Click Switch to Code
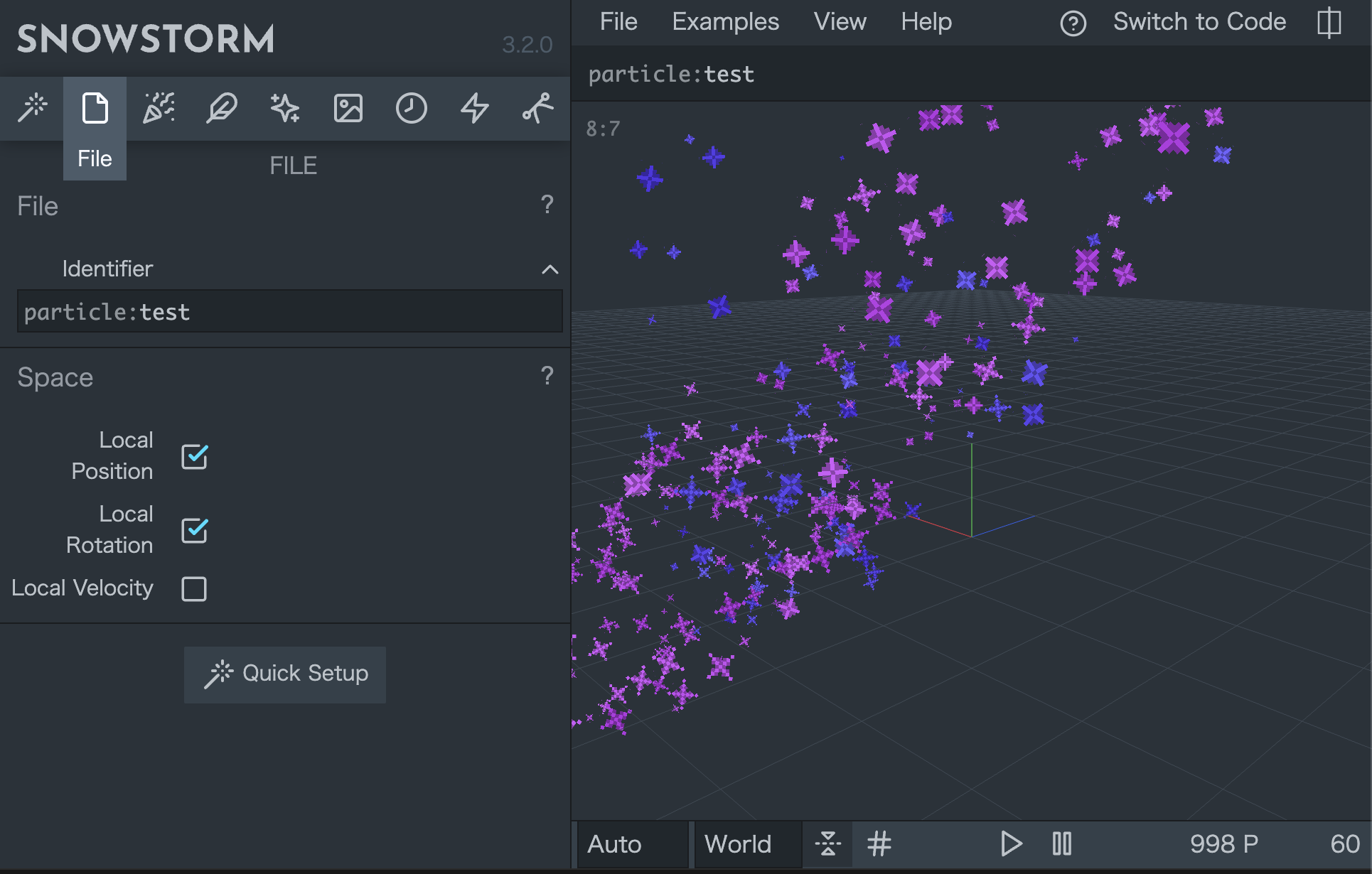1372x874 pixels. (1199, 22)
